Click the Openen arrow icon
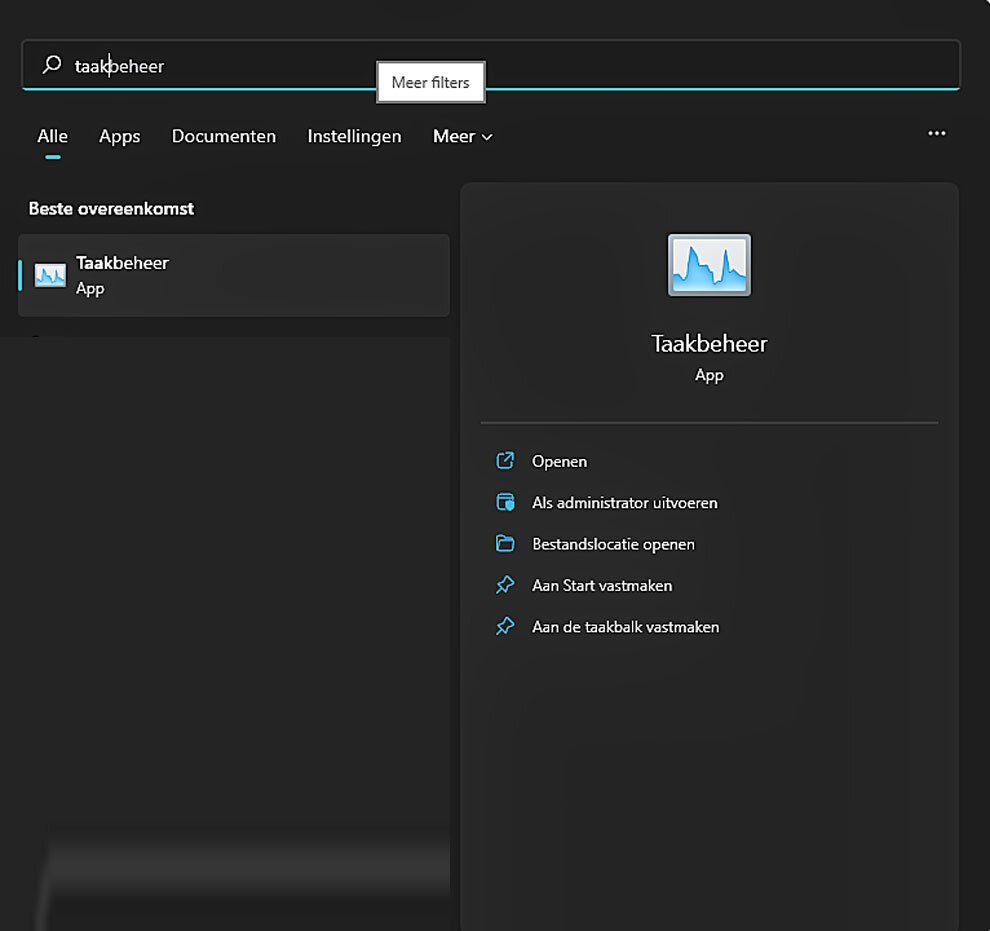The image size is (990, 931). coord(505,461)
